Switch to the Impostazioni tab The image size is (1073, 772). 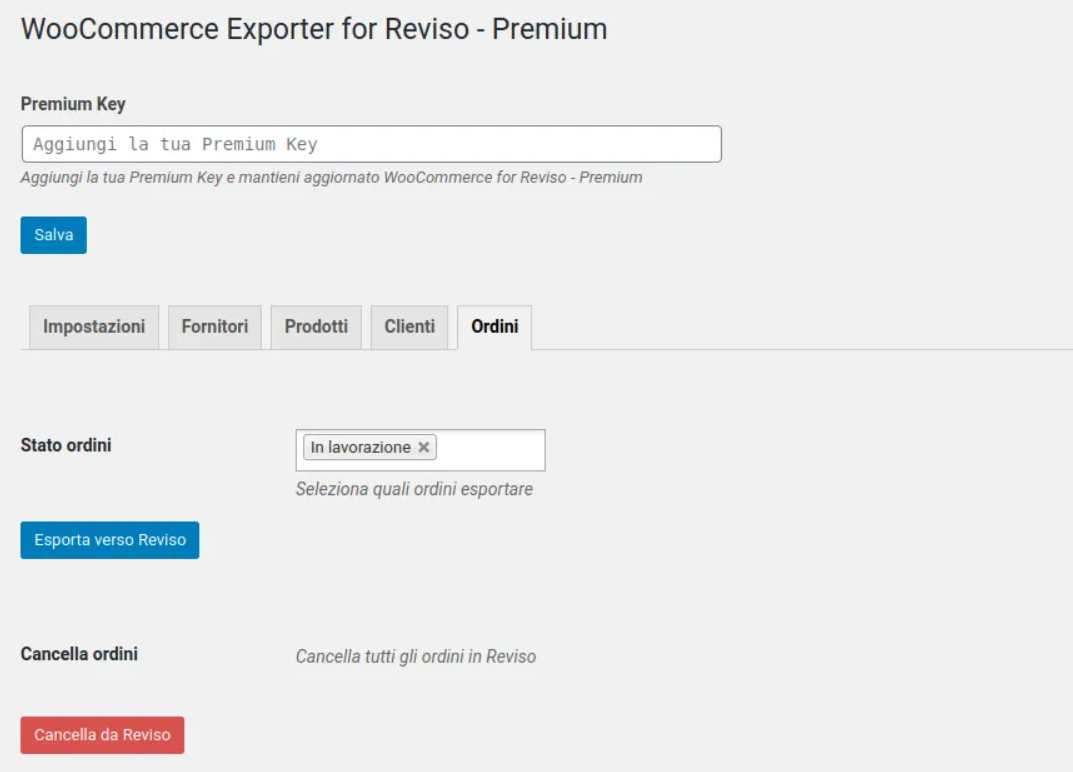pyautogui.click(x=94, y=327)
